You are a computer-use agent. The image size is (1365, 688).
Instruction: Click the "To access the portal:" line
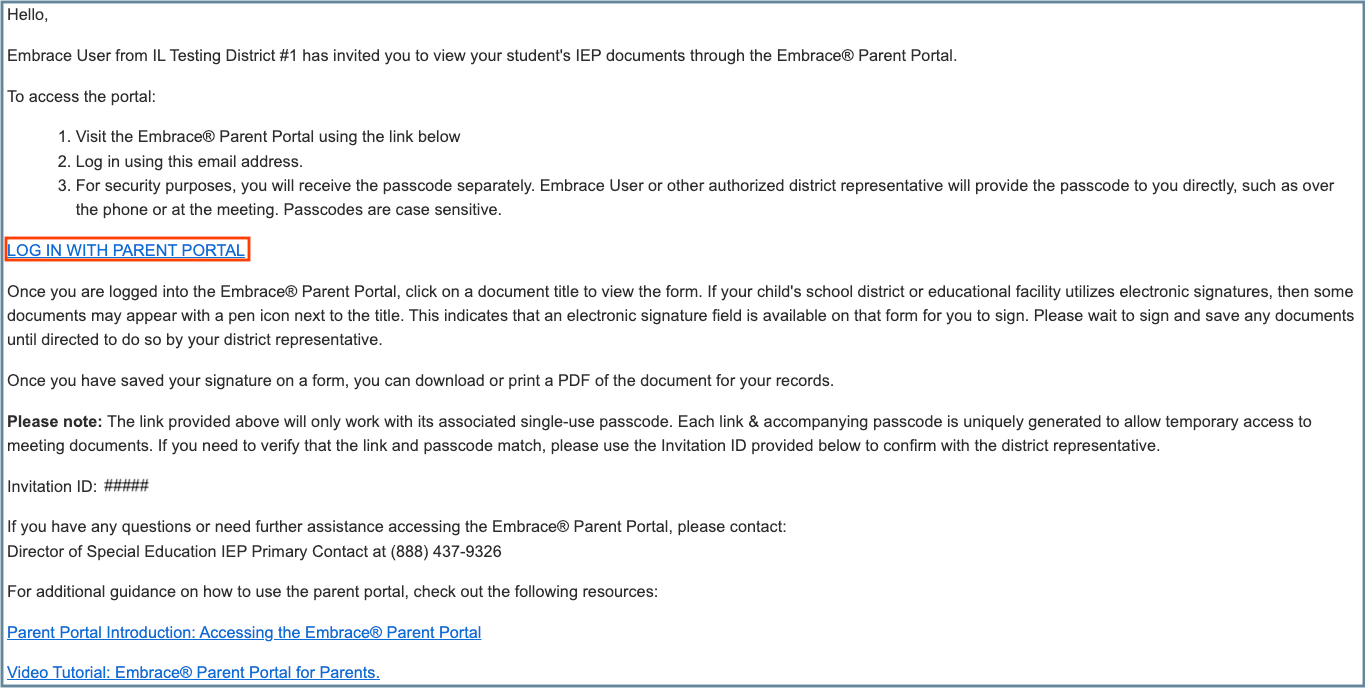[x=82, y=96]
